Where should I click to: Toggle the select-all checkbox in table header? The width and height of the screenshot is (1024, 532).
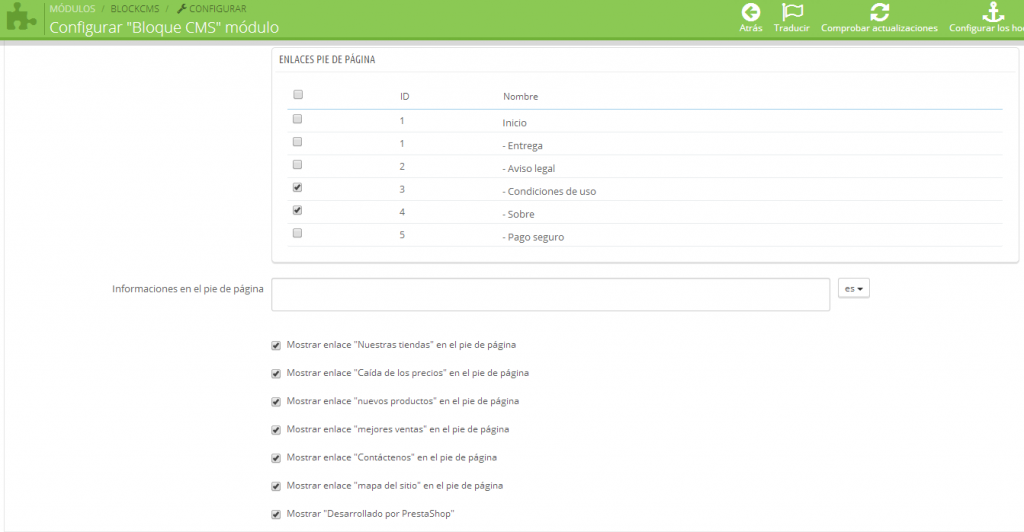(298, 95)
